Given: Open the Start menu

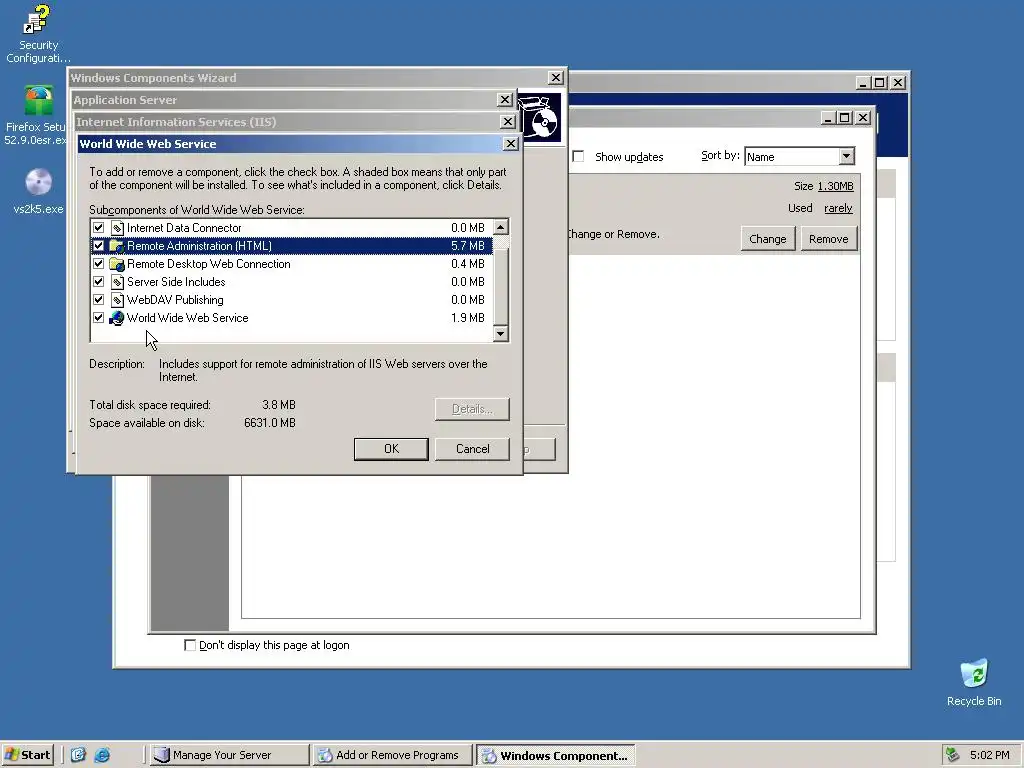Looking at the screenshot, I should click(27, 755).
